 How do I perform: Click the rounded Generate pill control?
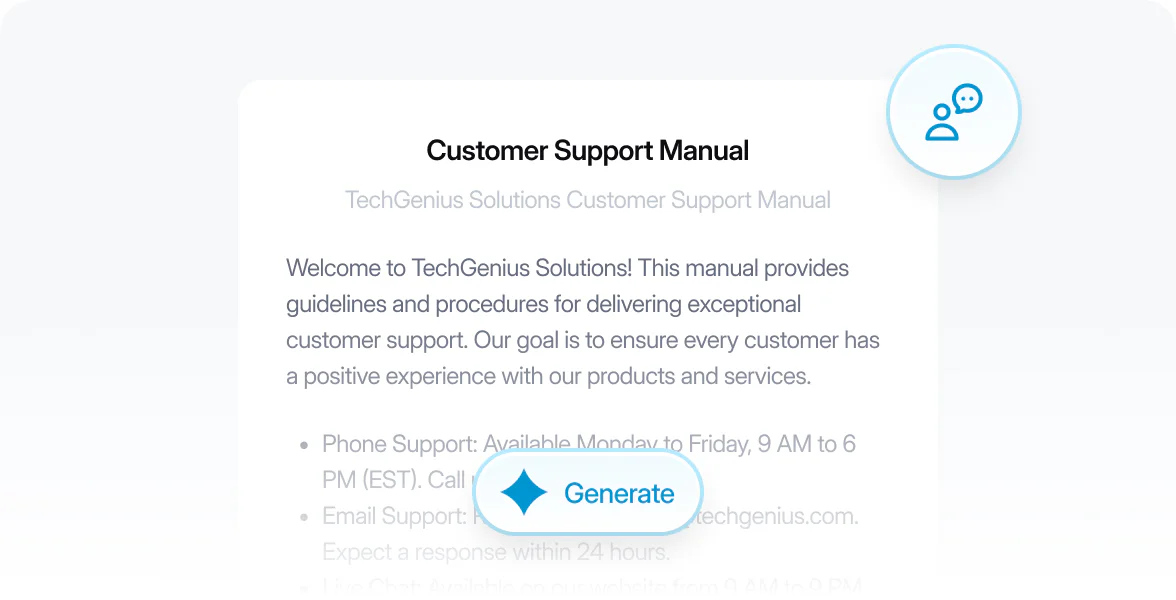[x=587, y=492]
